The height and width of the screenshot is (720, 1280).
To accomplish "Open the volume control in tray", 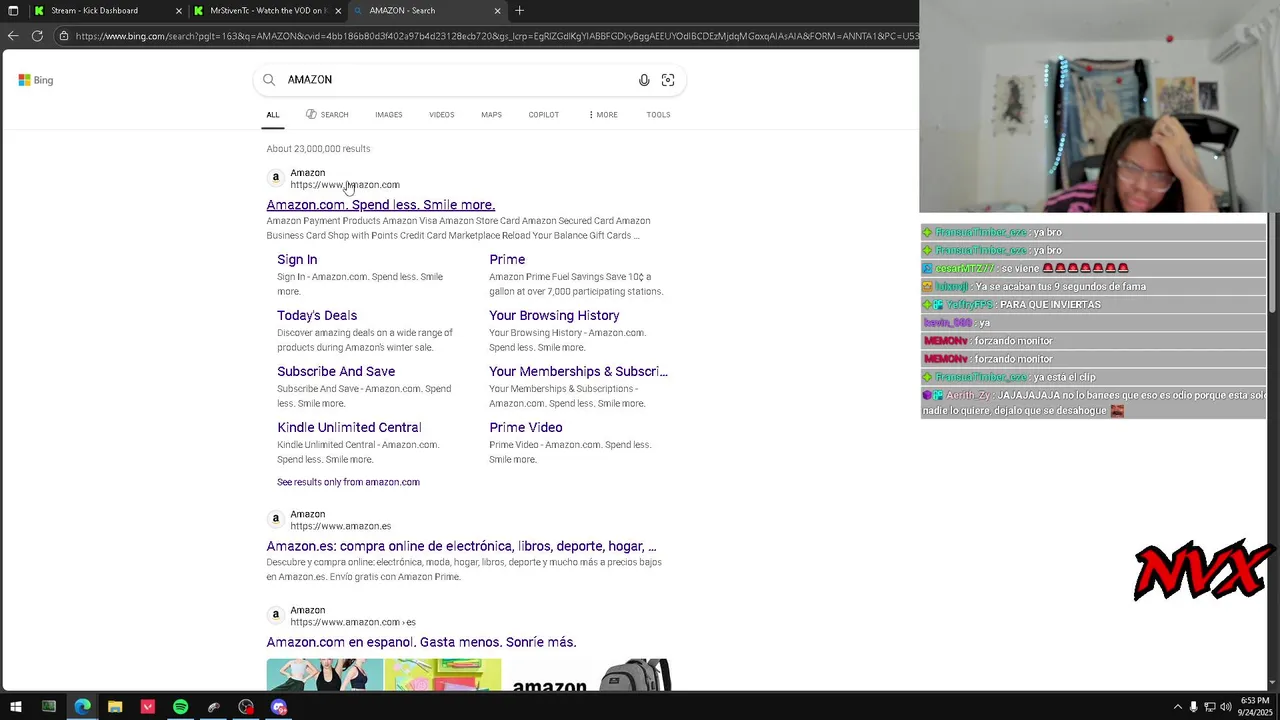I will [1226, 707].
